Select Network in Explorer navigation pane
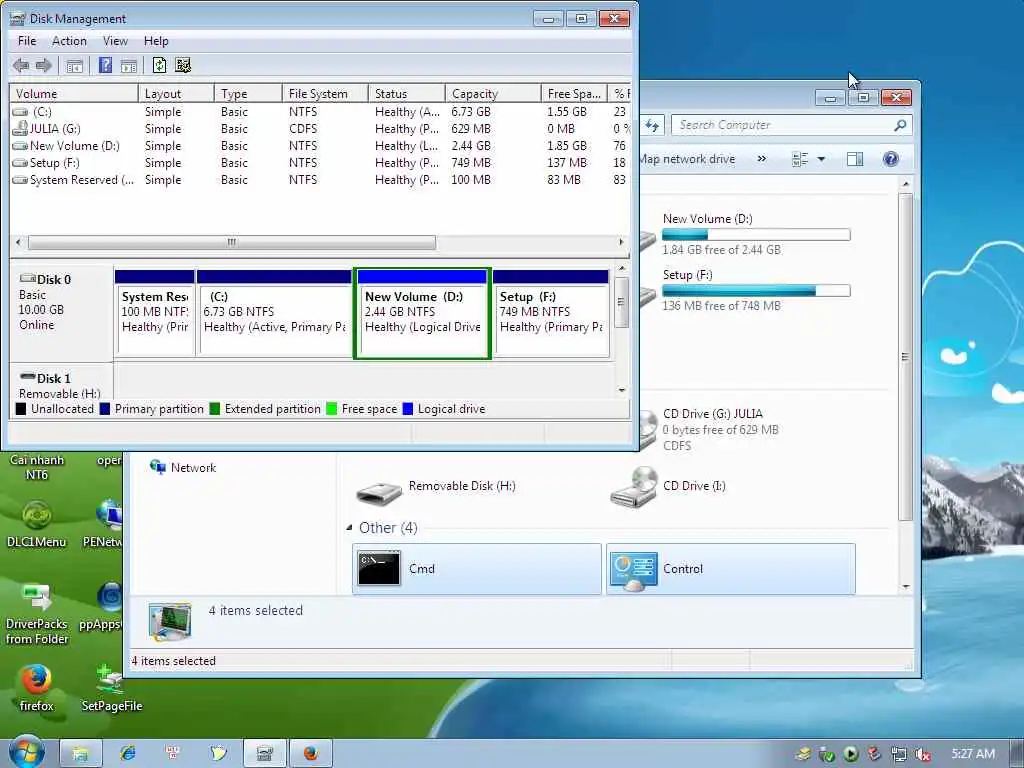The image size is (1024, 768). (x=183, y=468)
